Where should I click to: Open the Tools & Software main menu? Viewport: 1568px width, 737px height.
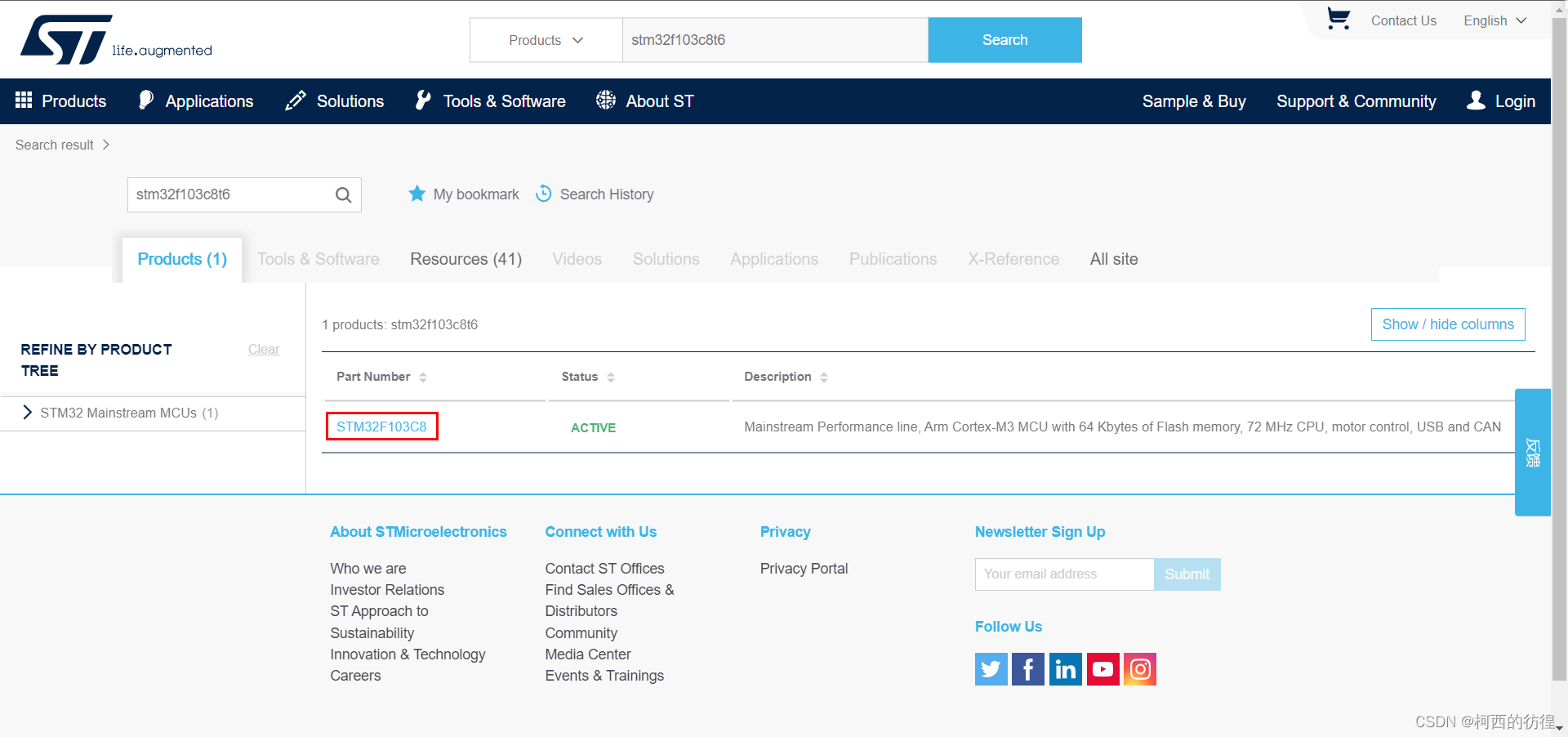(x=490, y=101)
